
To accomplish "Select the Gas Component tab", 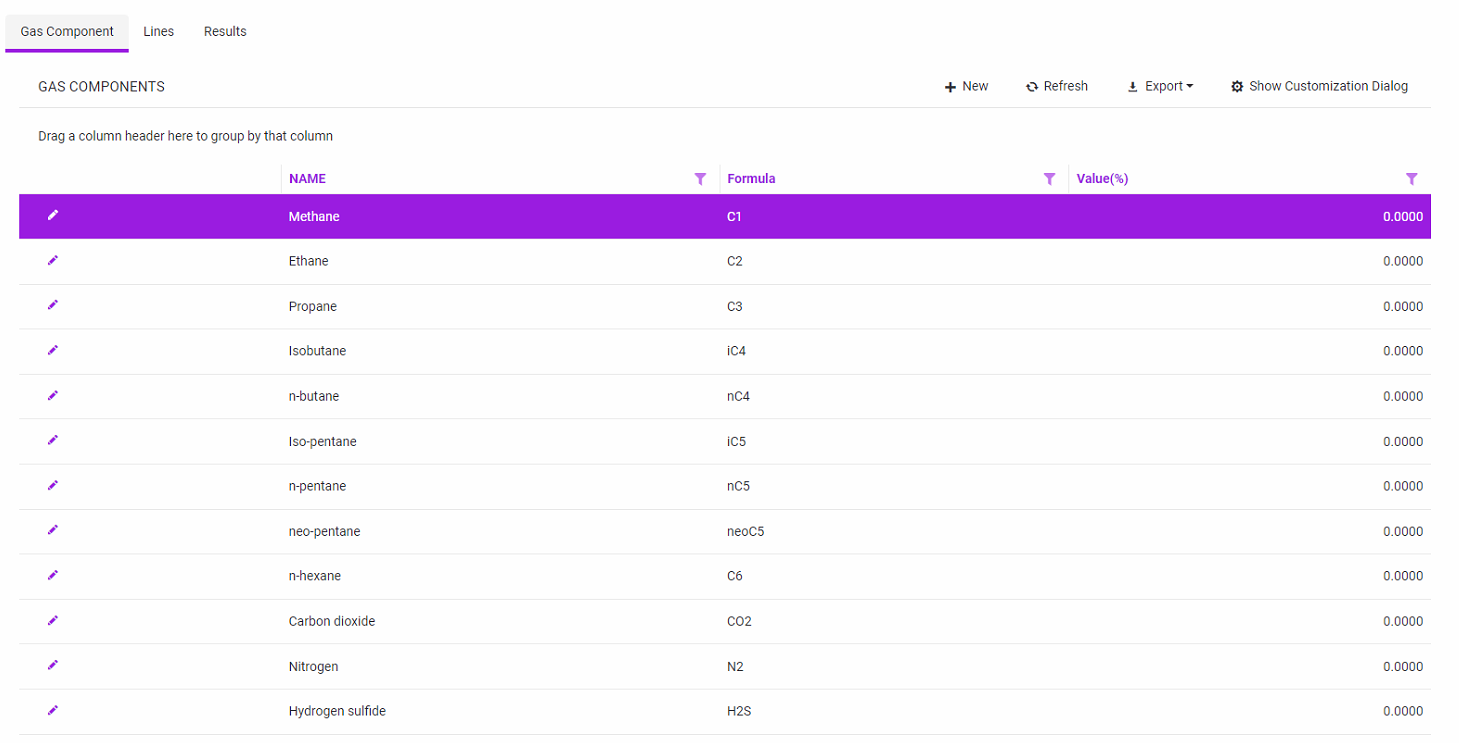I will pyautogui.click(x=67, y=32).
